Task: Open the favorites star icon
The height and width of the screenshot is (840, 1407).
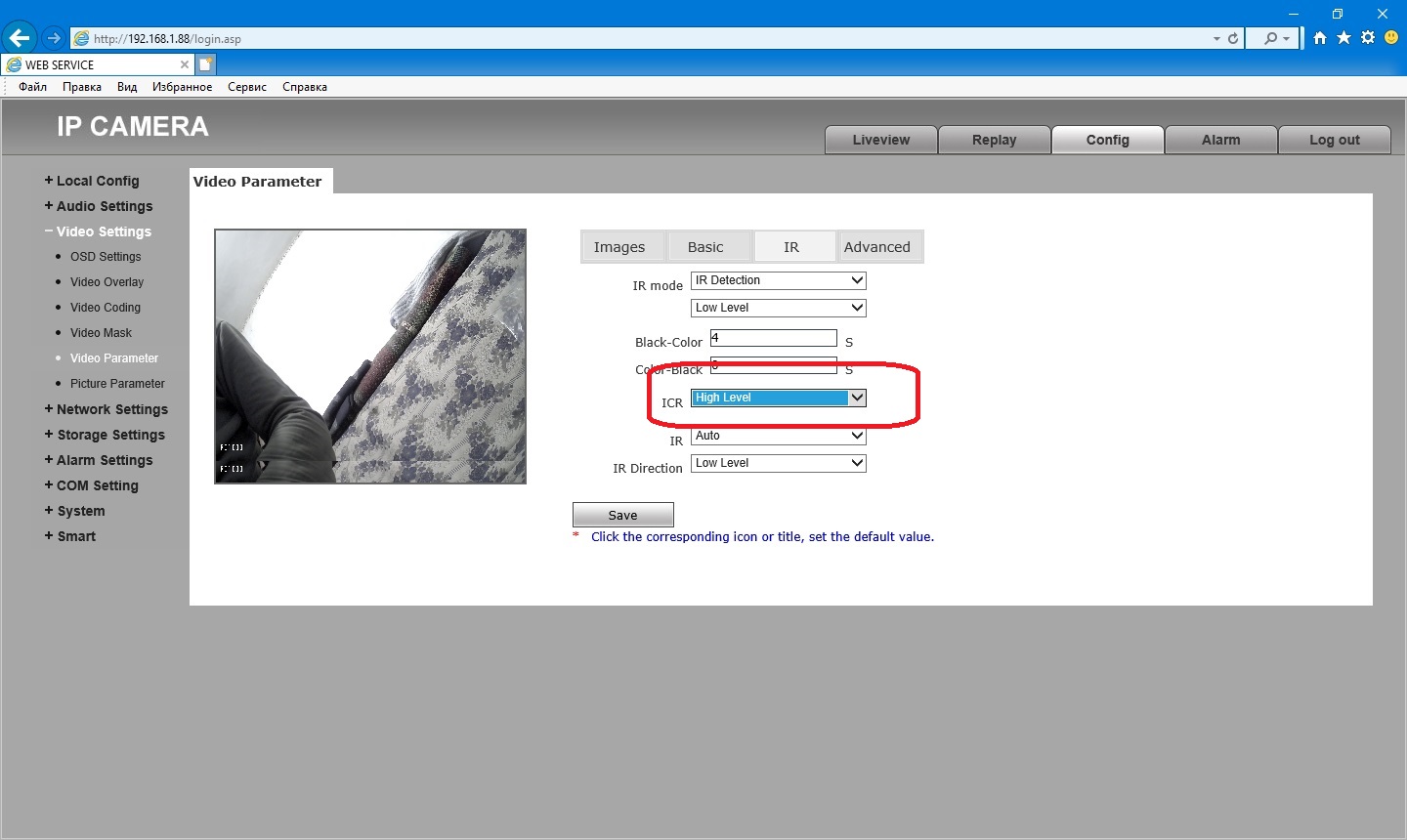Action: pyautogui.click(x=1343, y=38)
